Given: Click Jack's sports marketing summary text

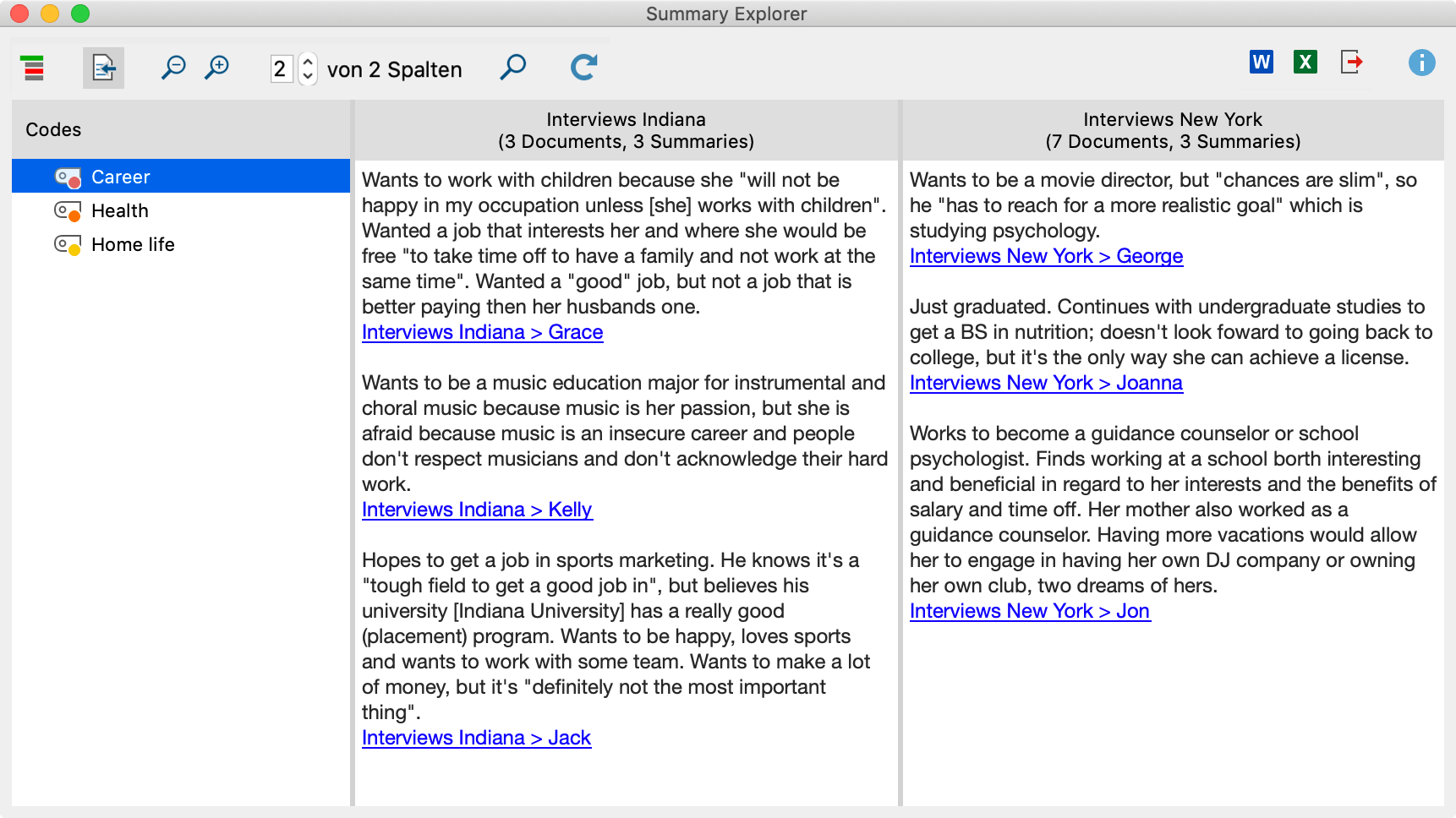Looking at the screenshot, I should coord(616,636).
